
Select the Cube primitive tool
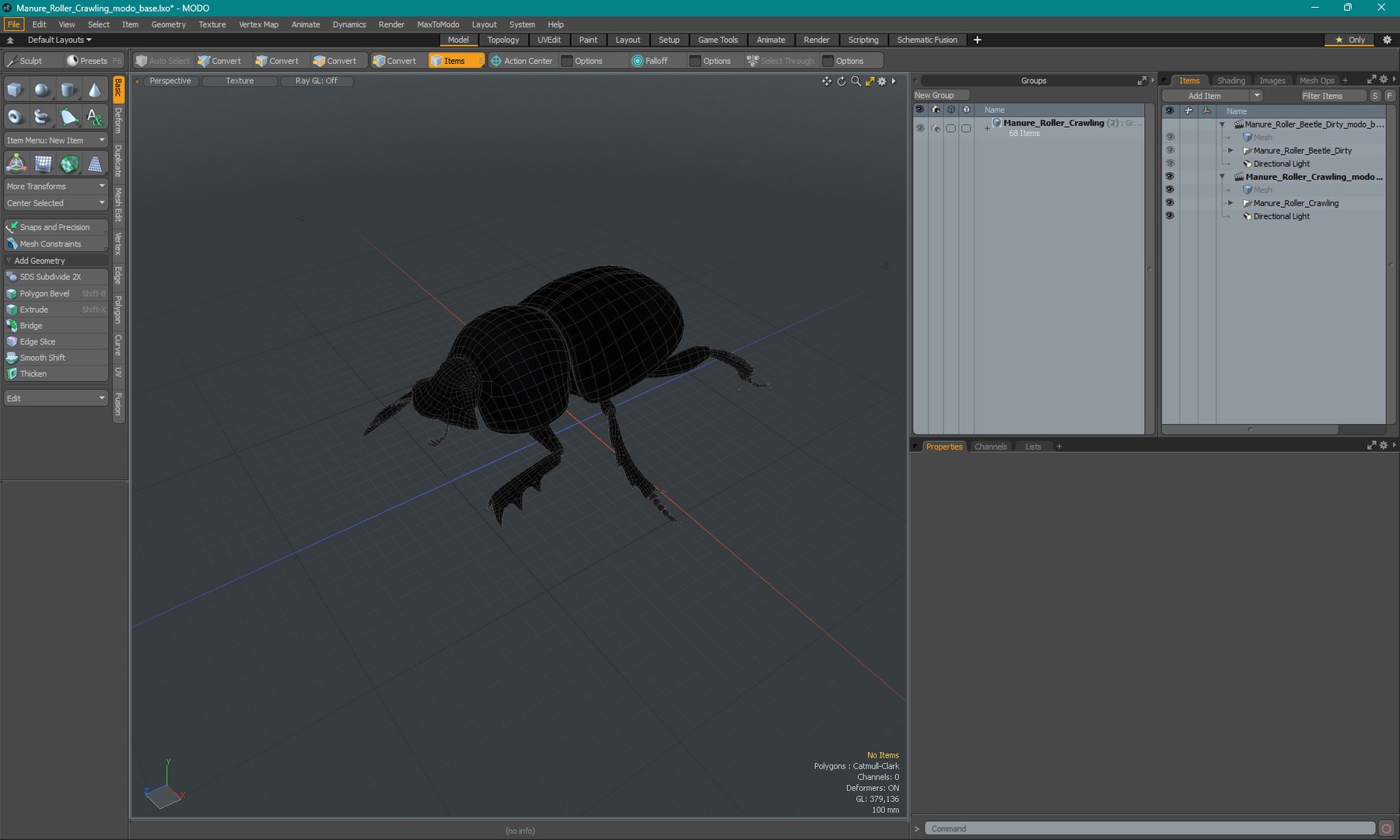pos(15,90)
